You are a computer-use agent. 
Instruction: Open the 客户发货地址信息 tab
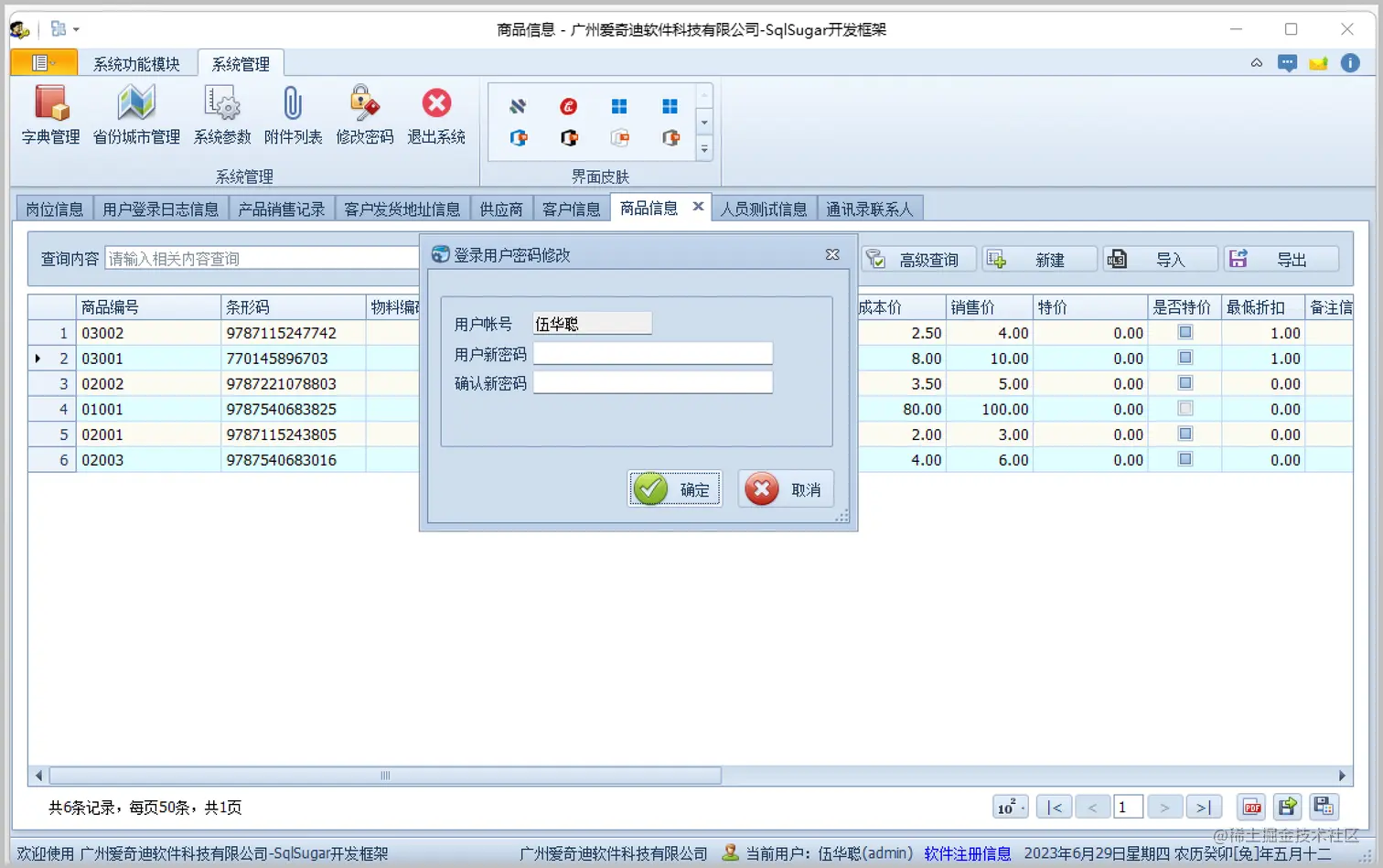click(x=402, y=209)
